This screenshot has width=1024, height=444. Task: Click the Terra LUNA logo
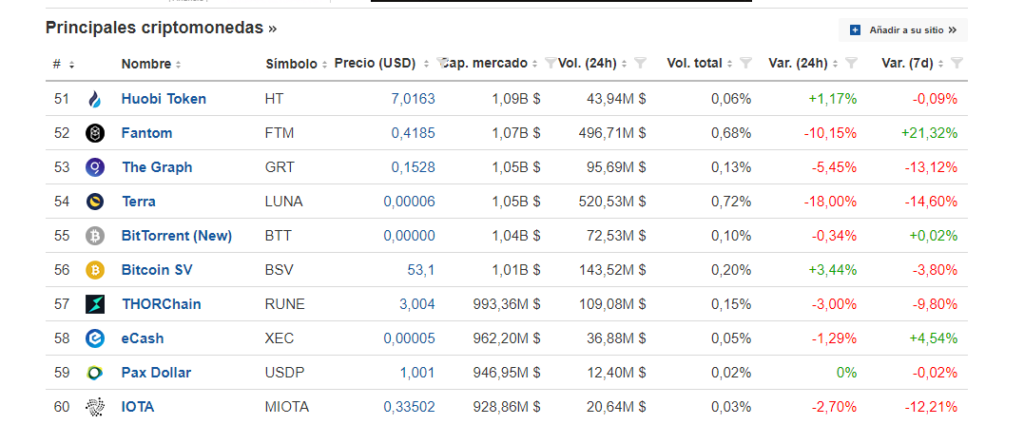[x=95, y=201]
